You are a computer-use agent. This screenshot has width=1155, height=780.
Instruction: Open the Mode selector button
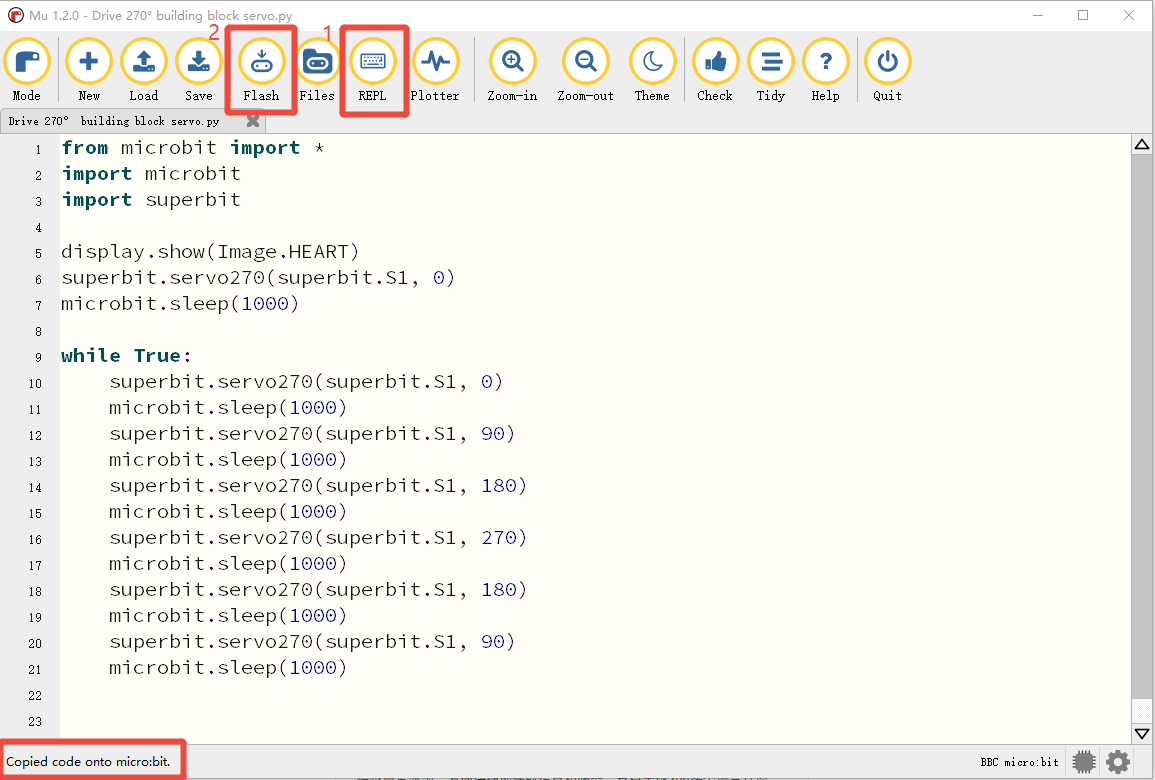tap(27, 70)
